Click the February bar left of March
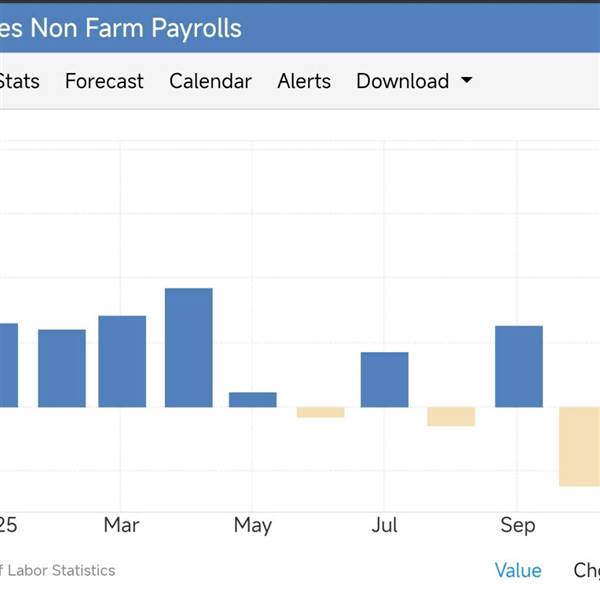The width and height of the screenshot is (600, 600). tap(62, 368)
